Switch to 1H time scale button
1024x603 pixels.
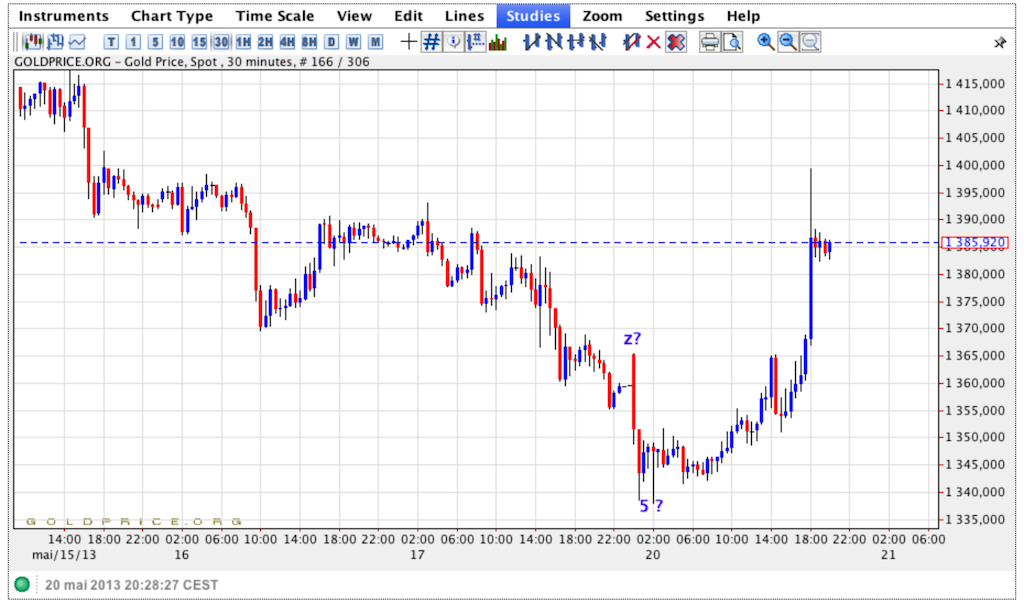(243, 42)
